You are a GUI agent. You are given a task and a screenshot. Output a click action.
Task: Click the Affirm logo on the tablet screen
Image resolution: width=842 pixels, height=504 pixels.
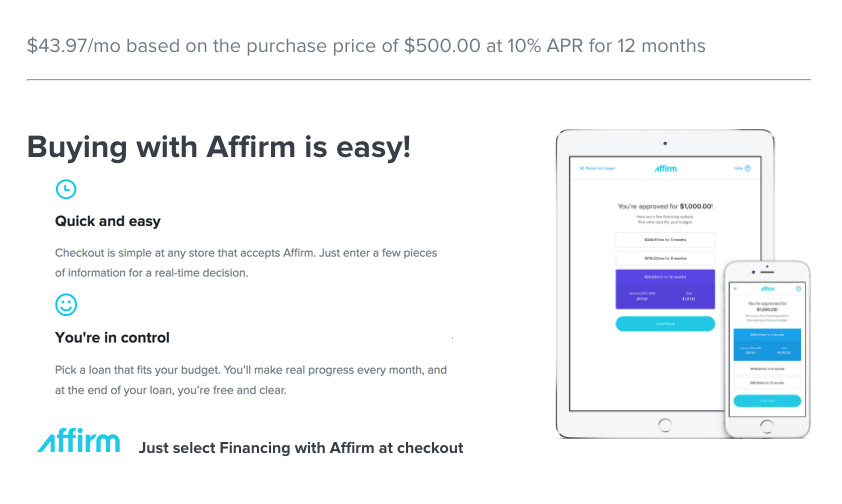(x=665, y=168)
